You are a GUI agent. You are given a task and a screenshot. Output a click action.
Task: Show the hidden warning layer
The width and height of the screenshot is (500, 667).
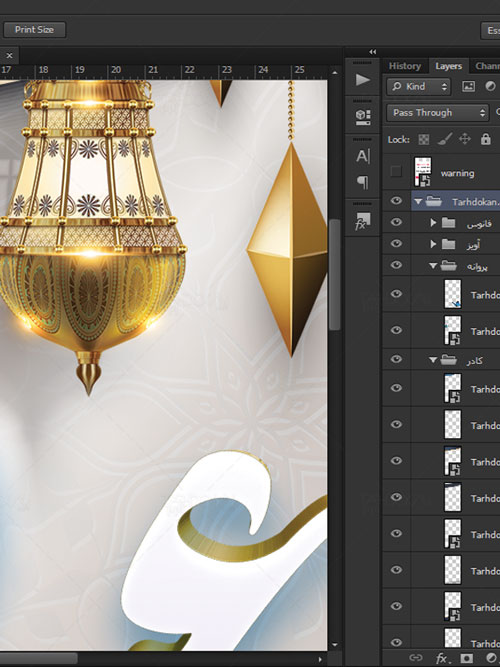pyautogui.click(x=396, y=171)
